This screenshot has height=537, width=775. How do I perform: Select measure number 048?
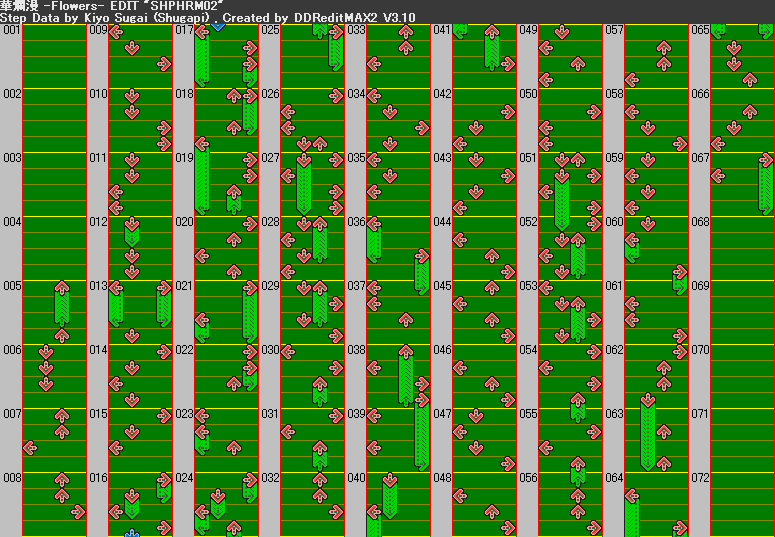tap(441, 478)
